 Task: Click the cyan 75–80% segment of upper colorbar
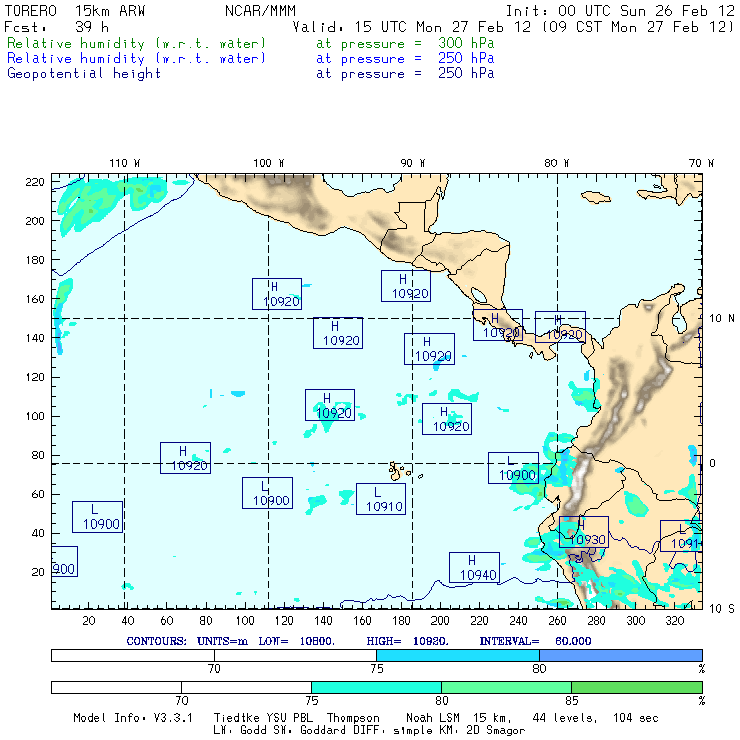pyautogui.click(x=458, y=655)
